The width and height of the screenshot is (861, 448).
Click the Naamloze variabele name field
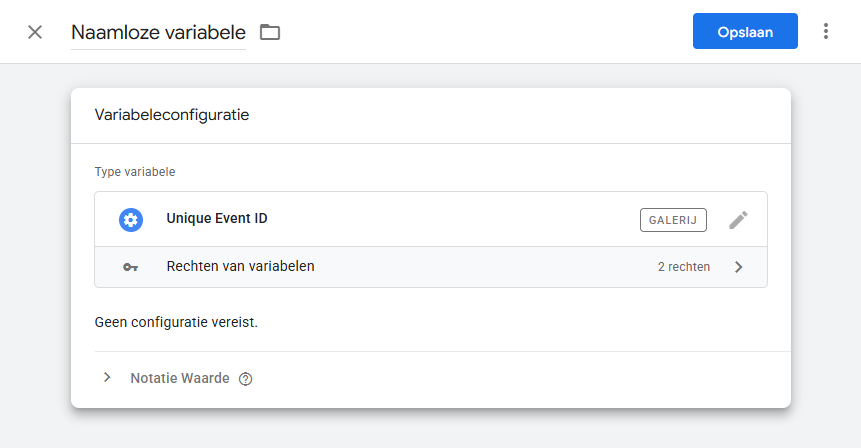(x=158, y=32)
